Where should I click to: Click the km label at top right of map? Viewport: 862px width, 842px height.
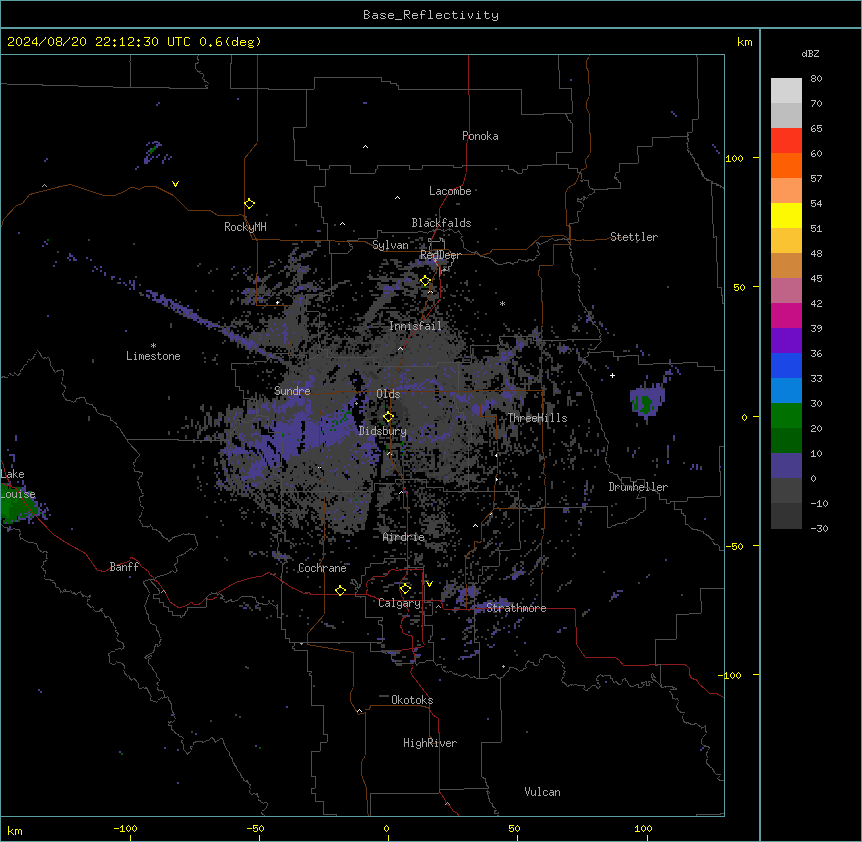point(744,42)
